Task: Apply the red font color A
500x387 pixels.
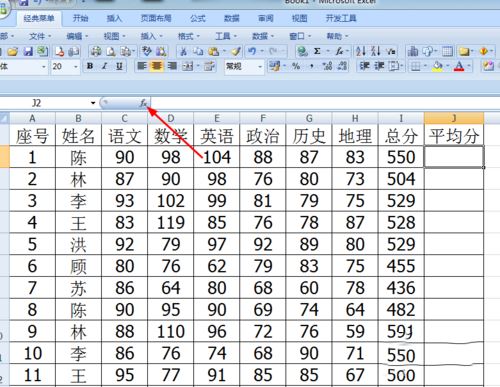Action: click(459, 66)
